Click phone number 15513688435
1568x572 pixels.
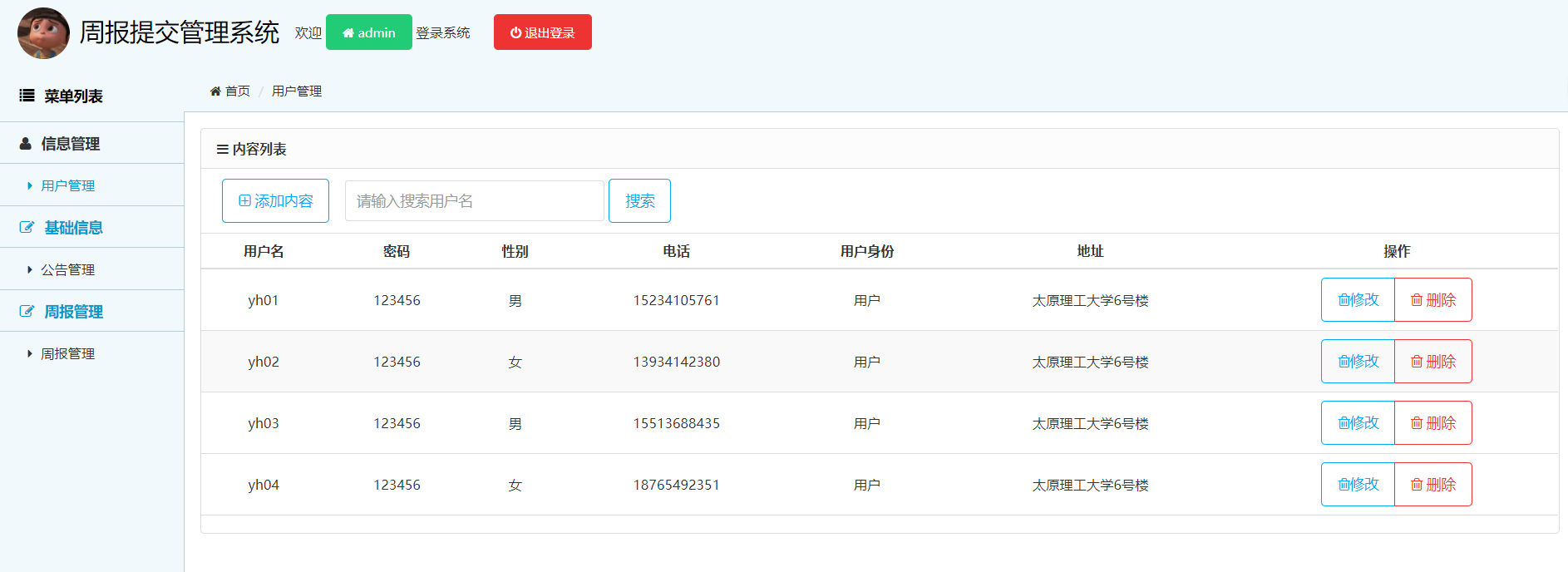[677, 423]
